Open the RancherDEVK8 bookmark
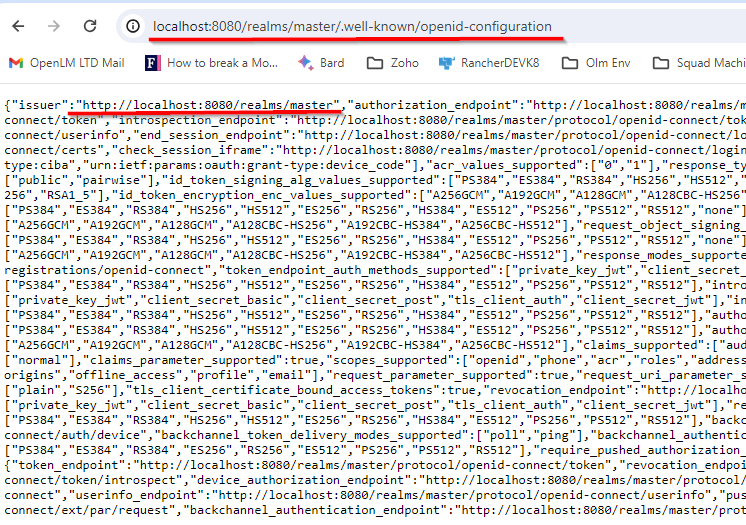The image size is (746, 525). (x=491, y=62)
